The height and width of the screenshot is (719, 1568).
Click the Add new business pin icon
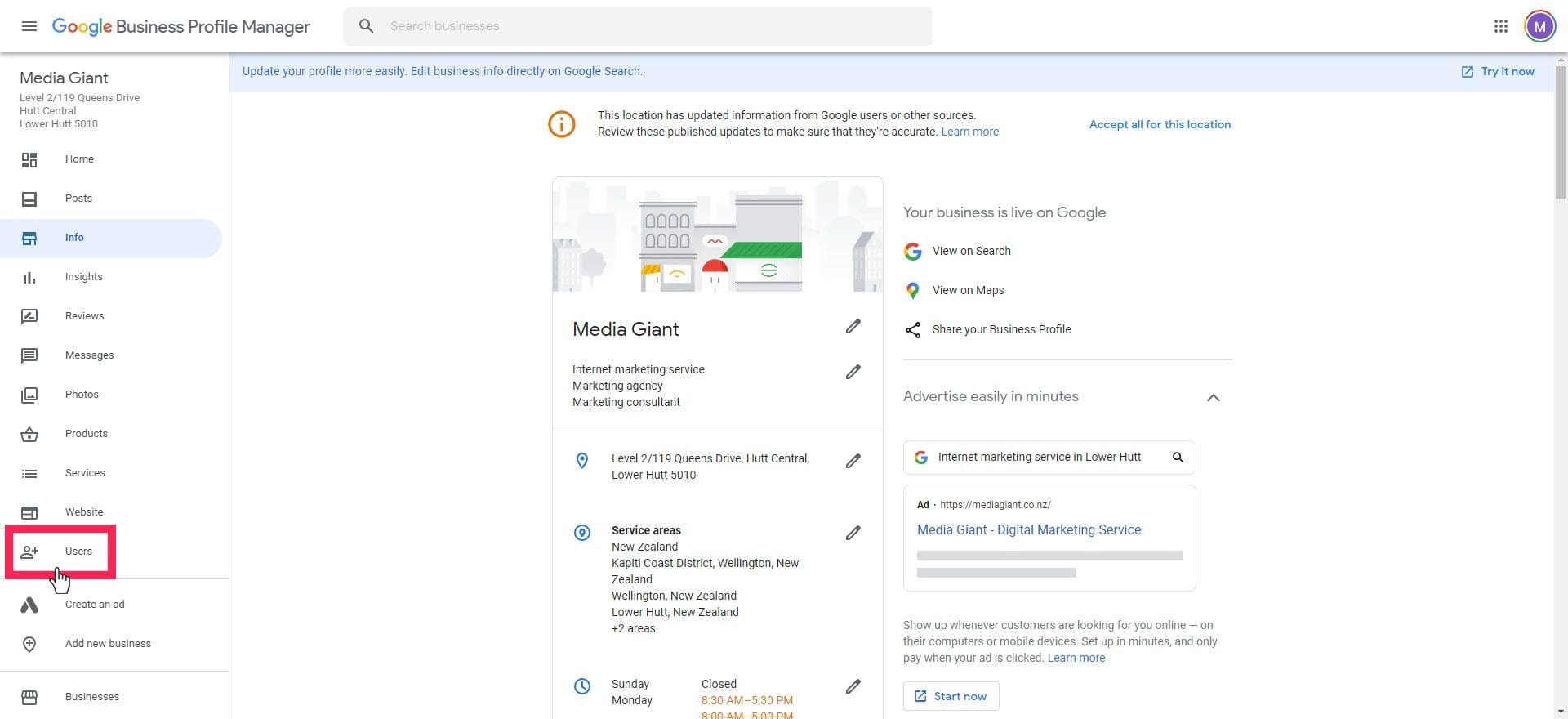[x=29, y=644]
